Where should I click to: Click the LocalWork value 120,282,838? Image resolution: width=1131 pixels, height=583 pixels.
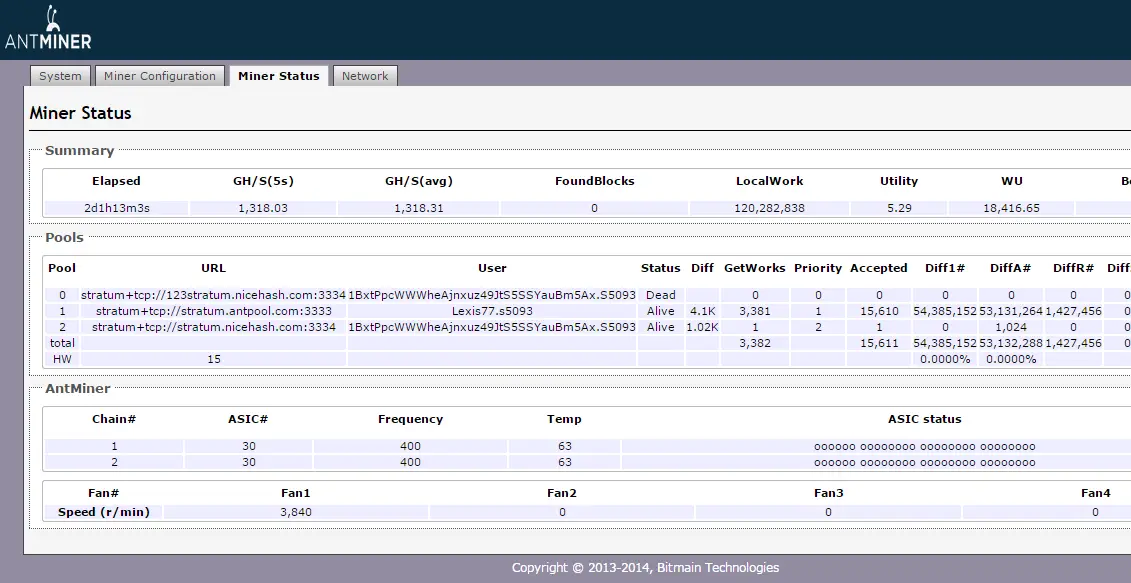pos(769,208)
